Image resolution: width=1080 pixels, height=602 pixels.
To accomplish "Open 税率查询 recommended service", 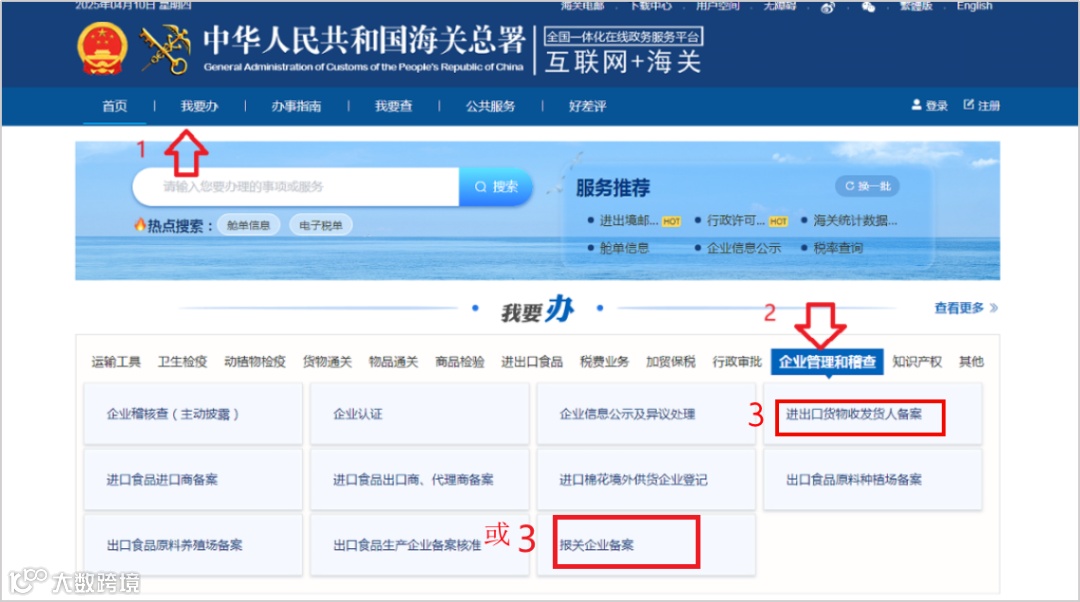I will tap(838, 248).
